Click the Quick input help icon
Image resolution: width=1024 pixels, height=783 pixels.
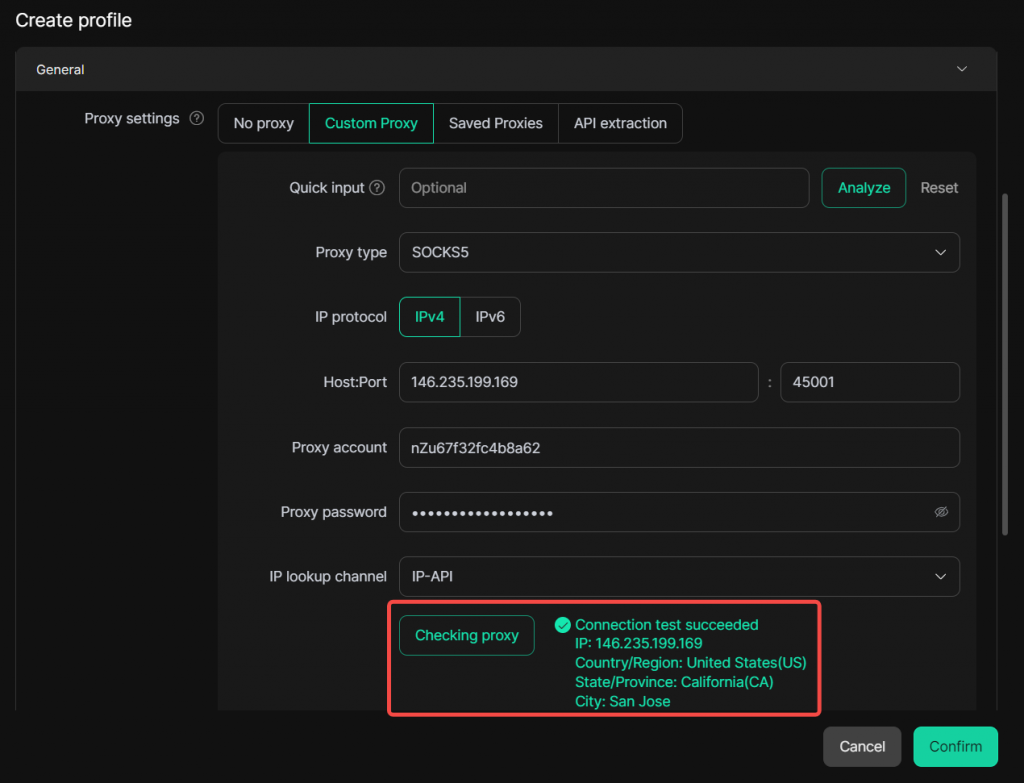377,188
